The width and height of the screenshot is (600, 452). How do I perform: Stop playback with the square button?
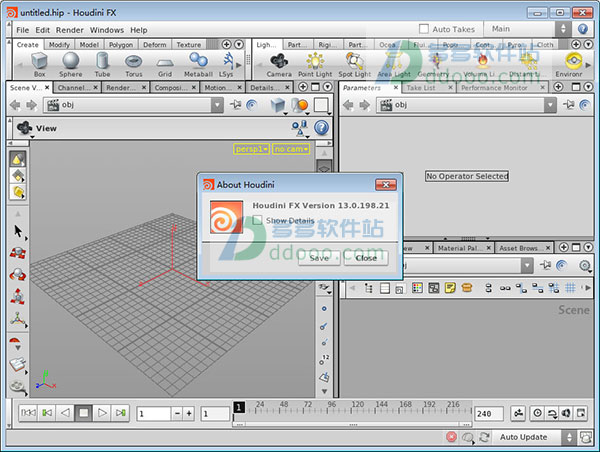tap(83, 413)
